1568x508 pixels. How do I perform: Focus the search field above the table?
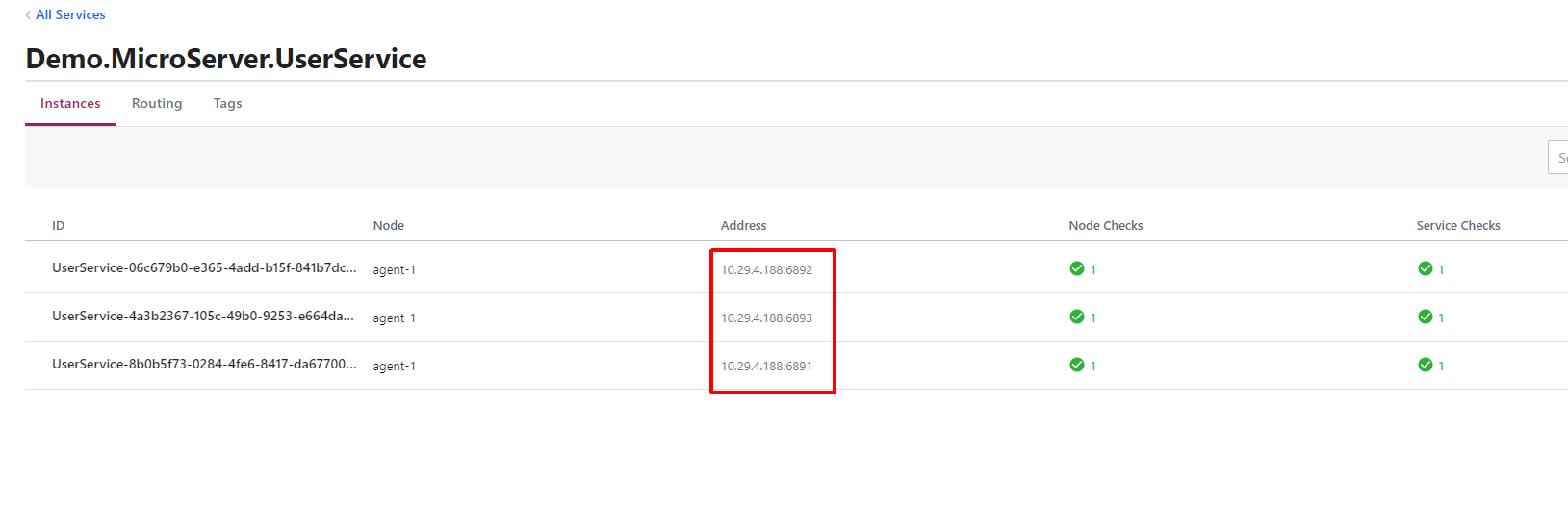pyautogui.click(x=1557, y=157)
